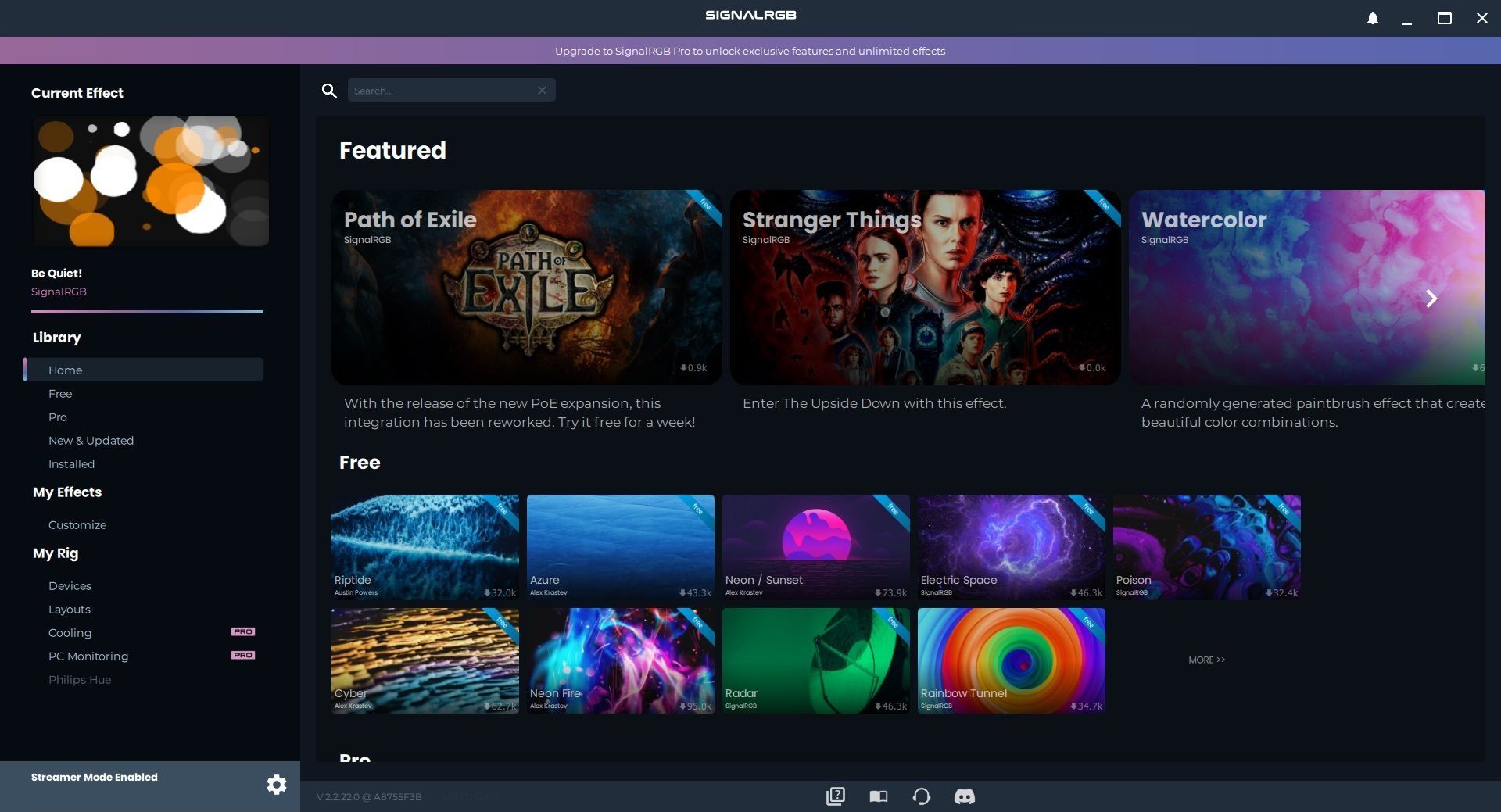Select the Neon Fire effect
The image size is (1501, 812).
(x=621, y=660)
